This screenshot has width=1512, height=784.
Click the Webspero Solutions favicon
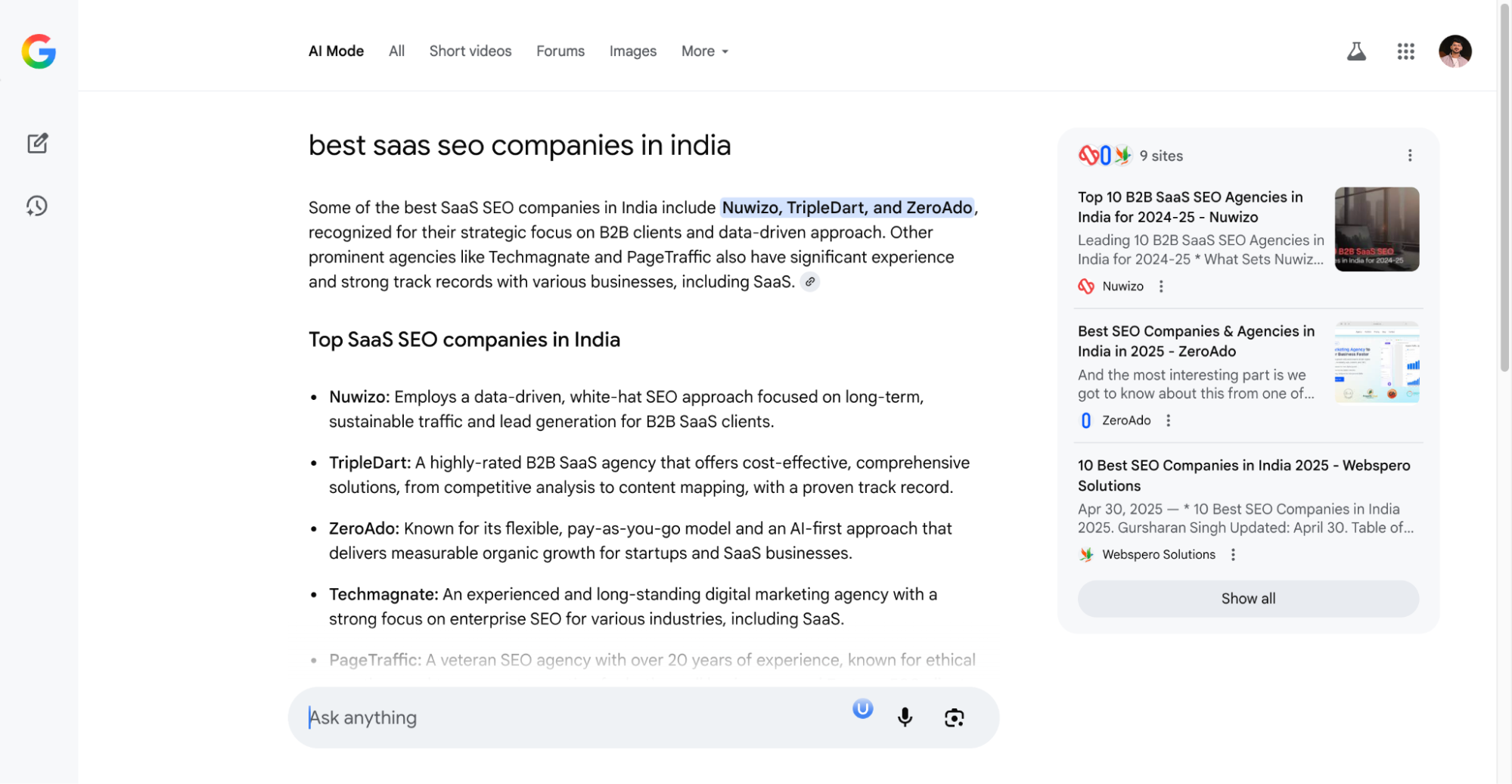[x=1085, y=554]
